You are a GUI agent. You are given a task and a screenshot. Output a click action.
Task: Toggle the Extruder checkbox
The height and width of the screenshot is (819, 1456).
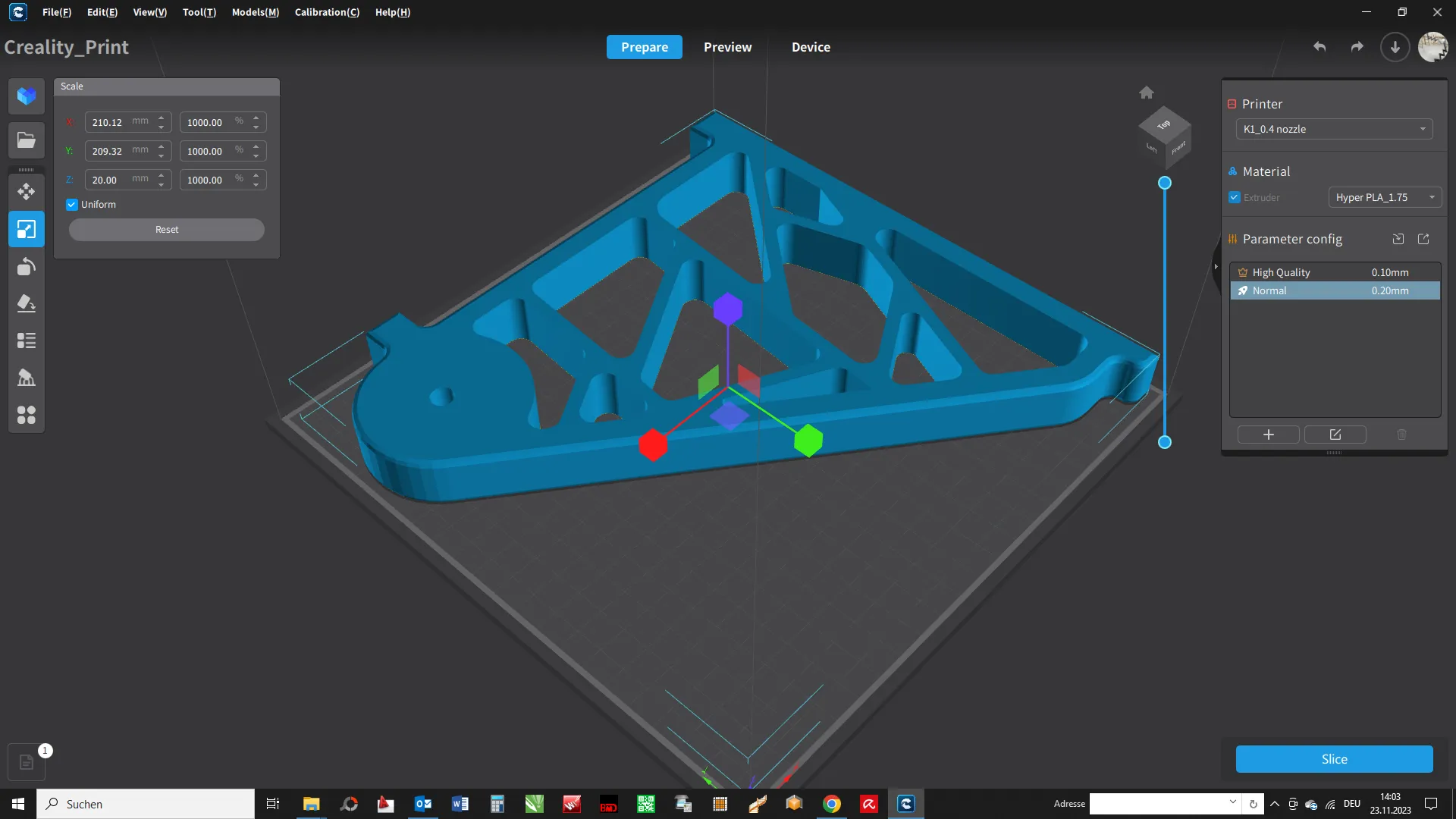click(1235, 197)
